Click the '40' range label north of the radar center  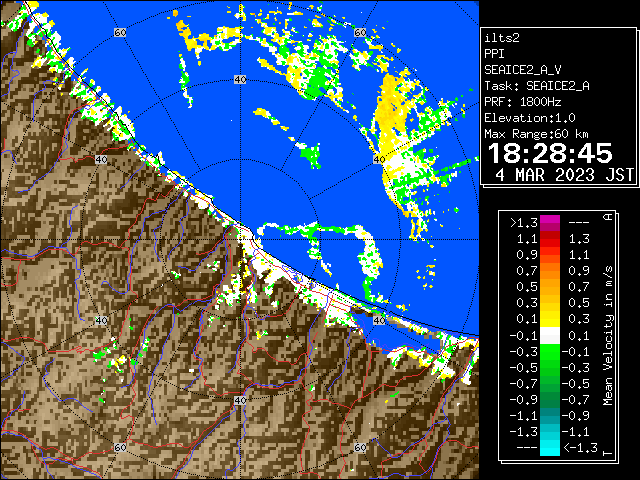(x=240, y=80)
